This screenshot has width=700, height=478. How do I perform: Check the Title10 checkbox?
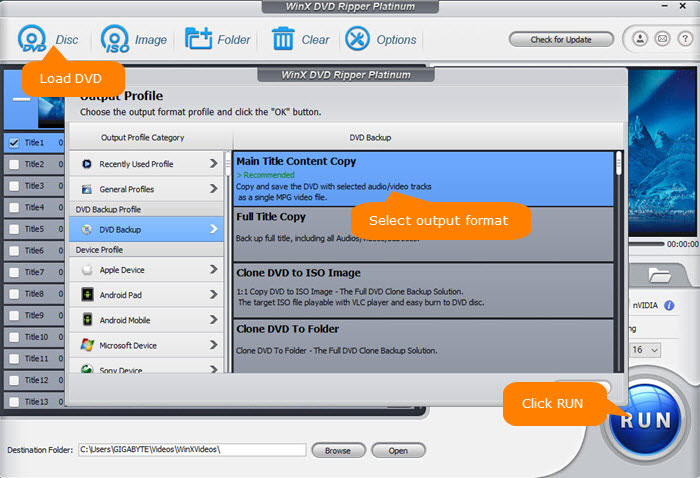14,337
